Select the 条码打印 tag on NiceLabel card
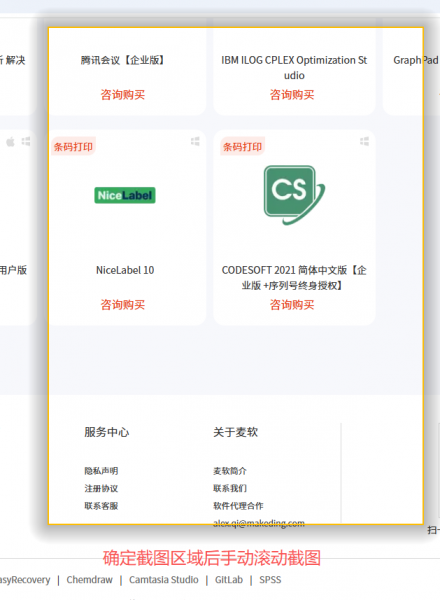 coord(73,147)
